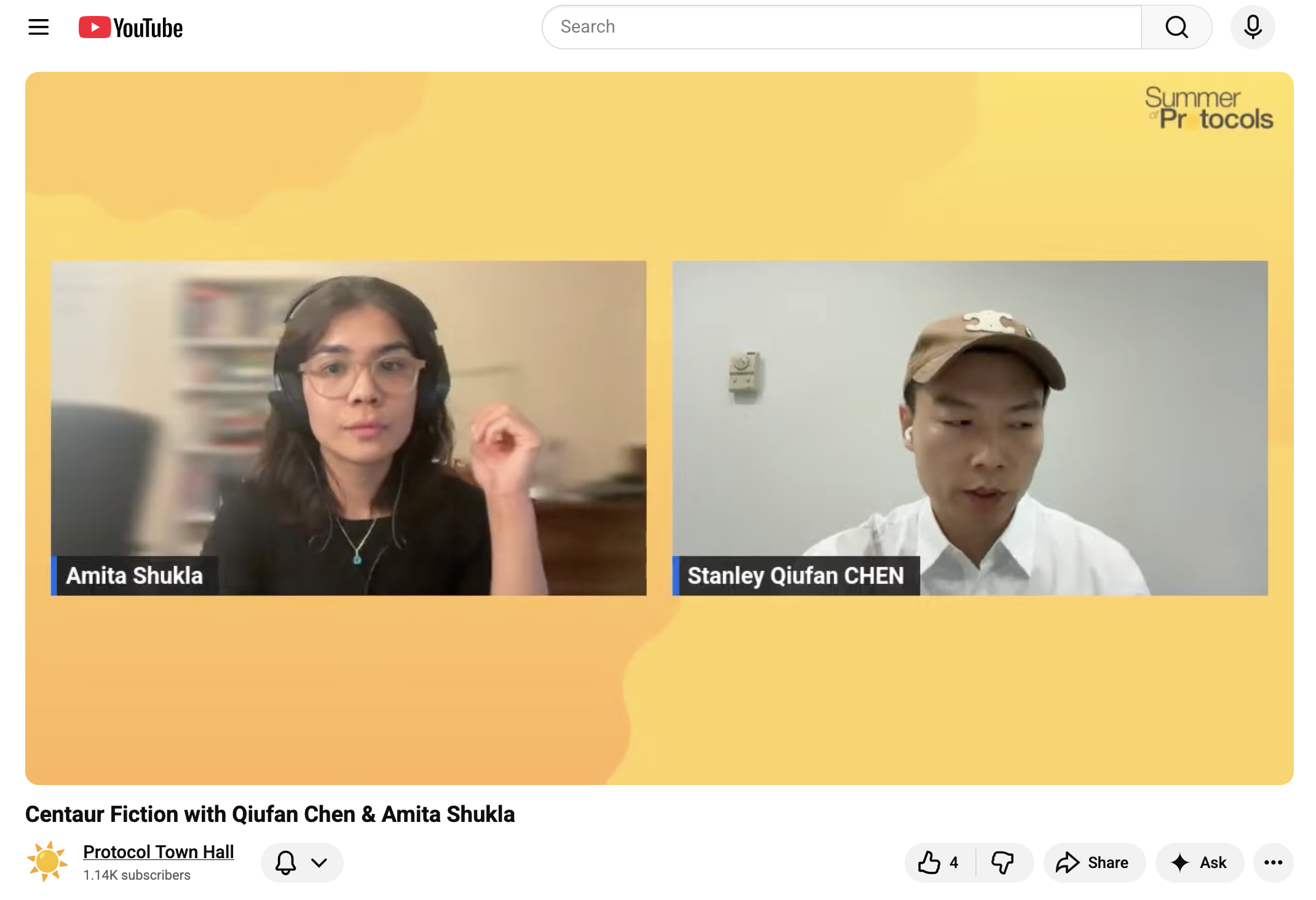Viewport: 1316px width, 900px height.
Task: Open the three-dot more actions menu
Action: tap(1273, 862)
